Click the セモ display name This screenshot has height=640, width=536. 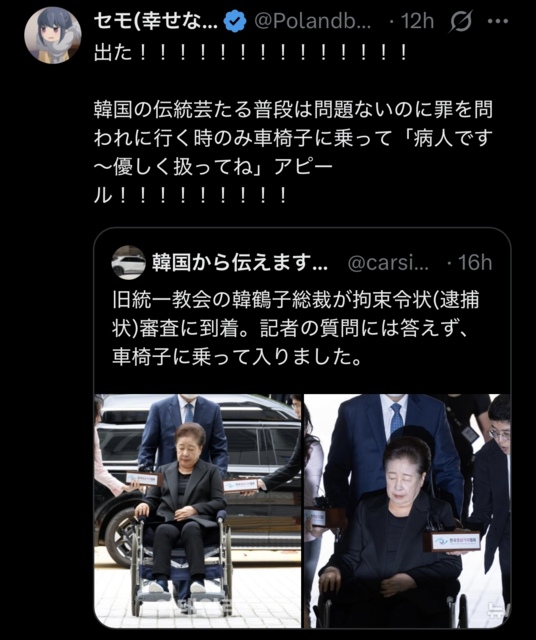tap(156, 21)
